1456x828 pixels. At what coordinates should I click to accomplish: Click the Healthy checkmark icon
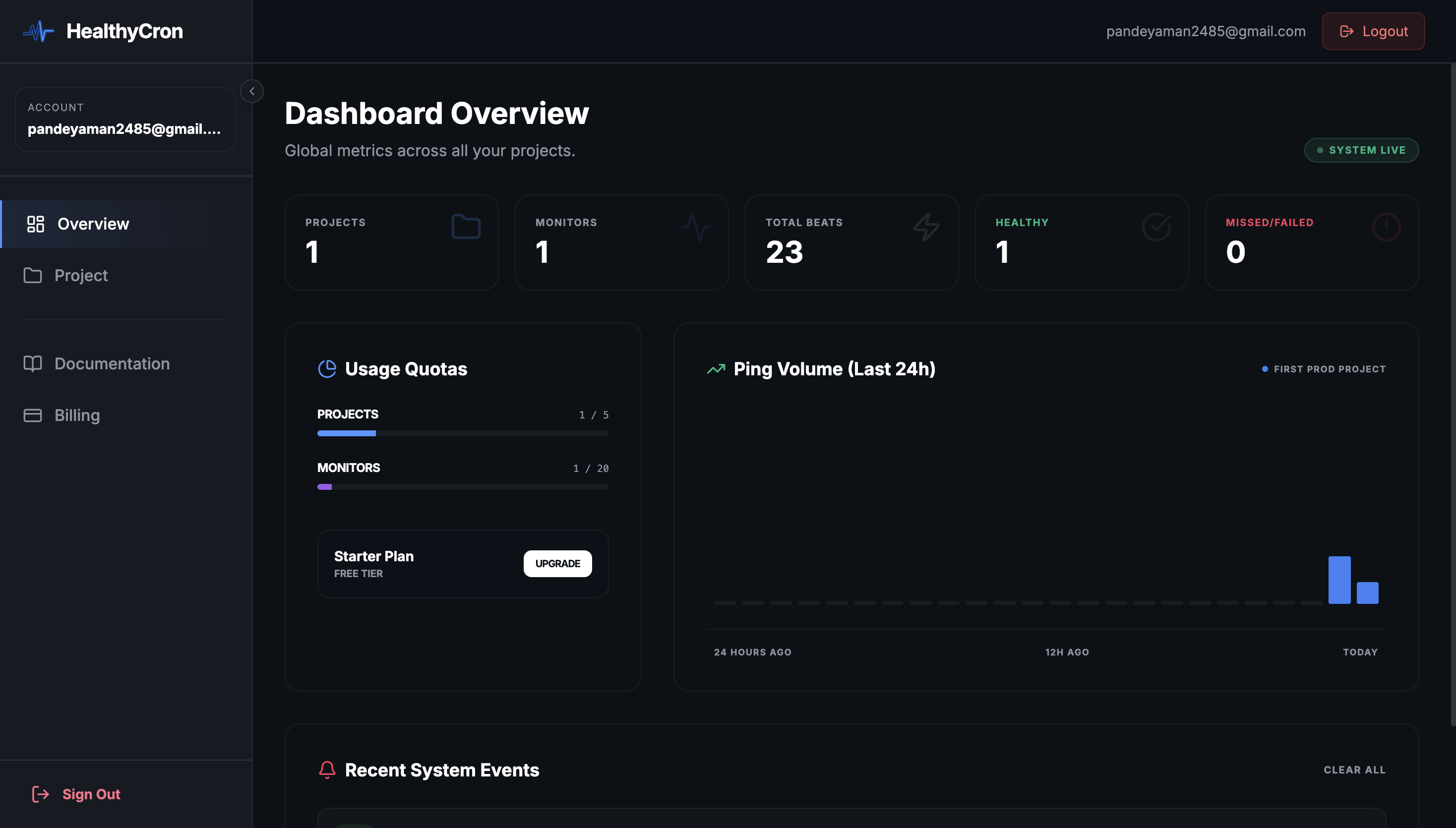(x=1156, y=227)
